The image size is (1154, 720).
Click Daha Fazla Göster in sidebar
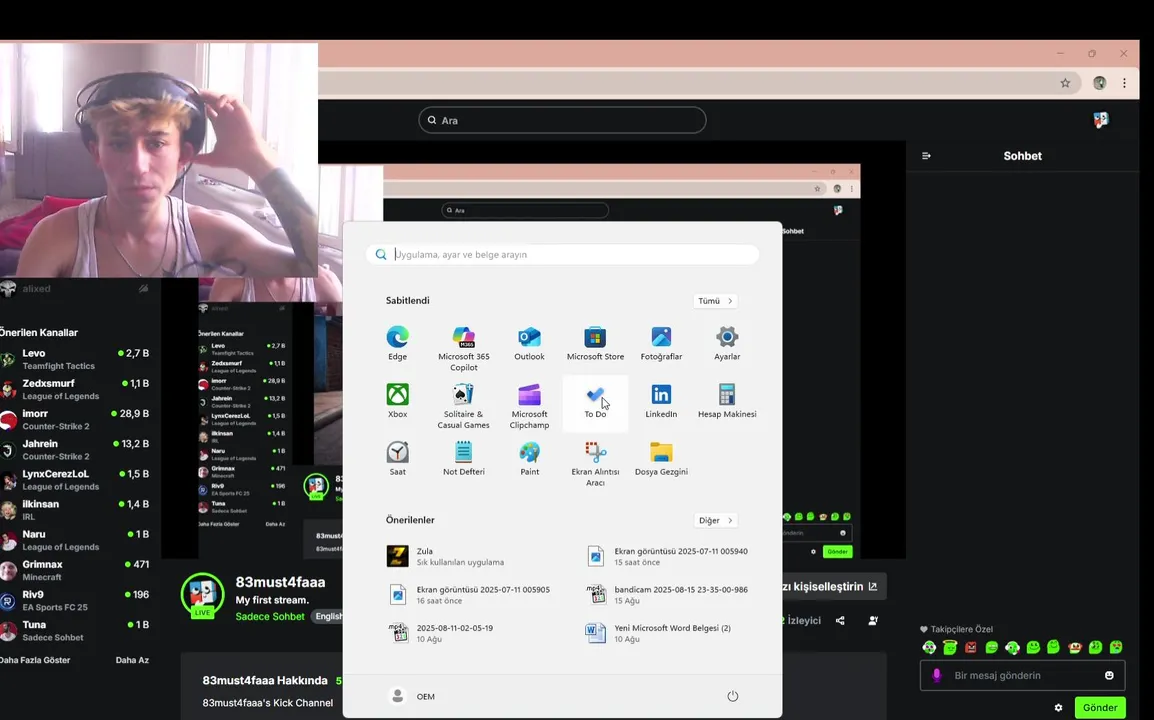coord(35,660)
